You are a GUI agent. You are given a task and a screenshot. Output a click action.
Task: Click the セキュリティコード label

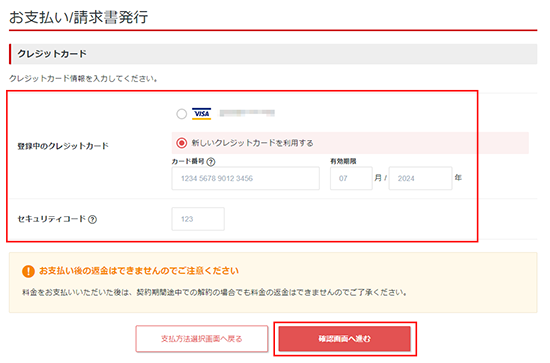coord(52,219)
